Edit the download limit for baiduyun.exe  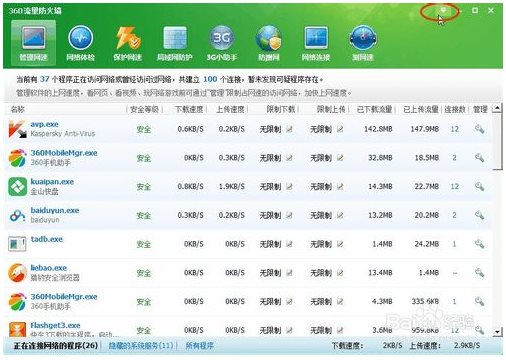click(x=289, y=215)
